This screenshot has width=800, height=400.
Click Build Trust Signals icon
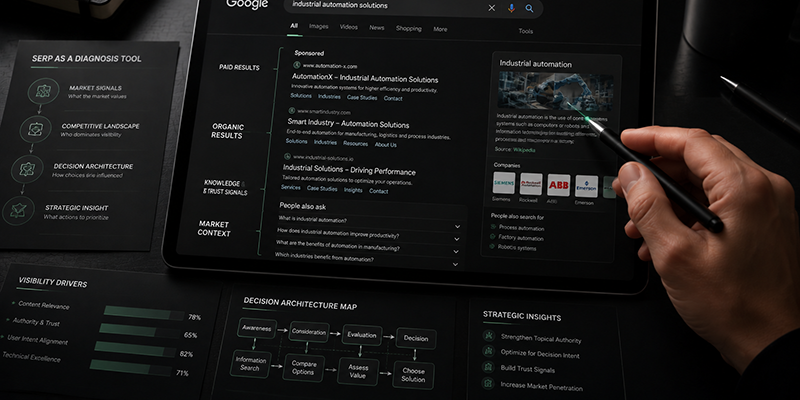point(488,367)
